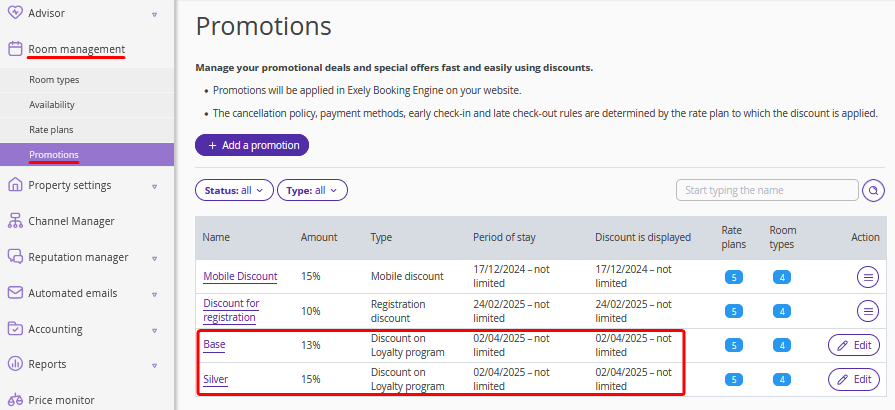Click the Add a promotion button
The width and height of the screenshot is (895, 410).
252,145
